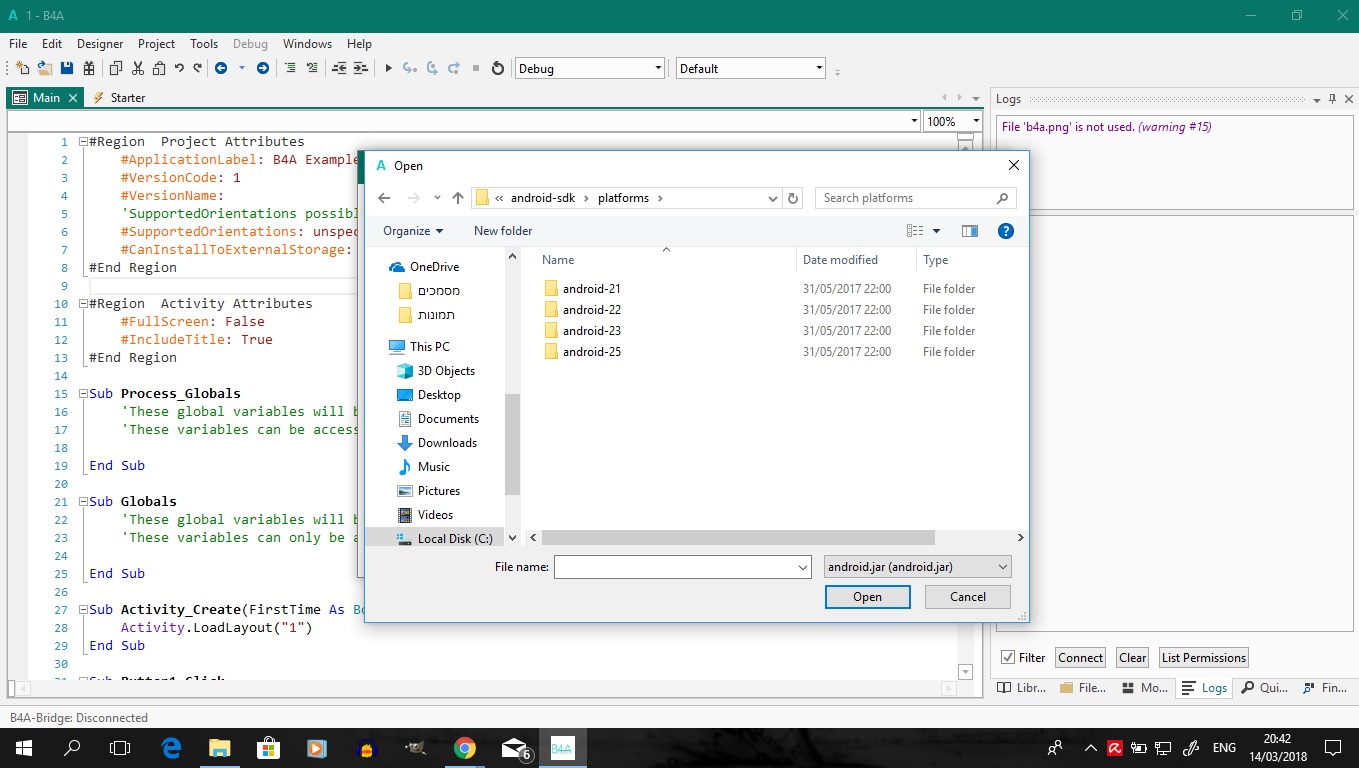This screenshot has height=768, width=1359.
Task: Click the Up folder arrow in Open dialog
Action: [x=458, y=198]
